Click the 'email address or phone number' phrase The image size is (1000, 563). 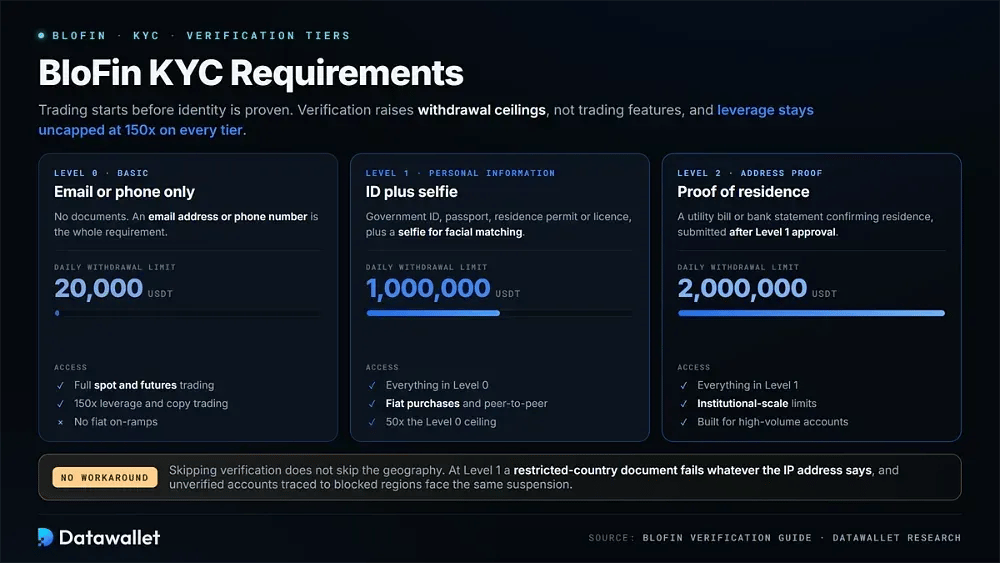pos(228,217)
